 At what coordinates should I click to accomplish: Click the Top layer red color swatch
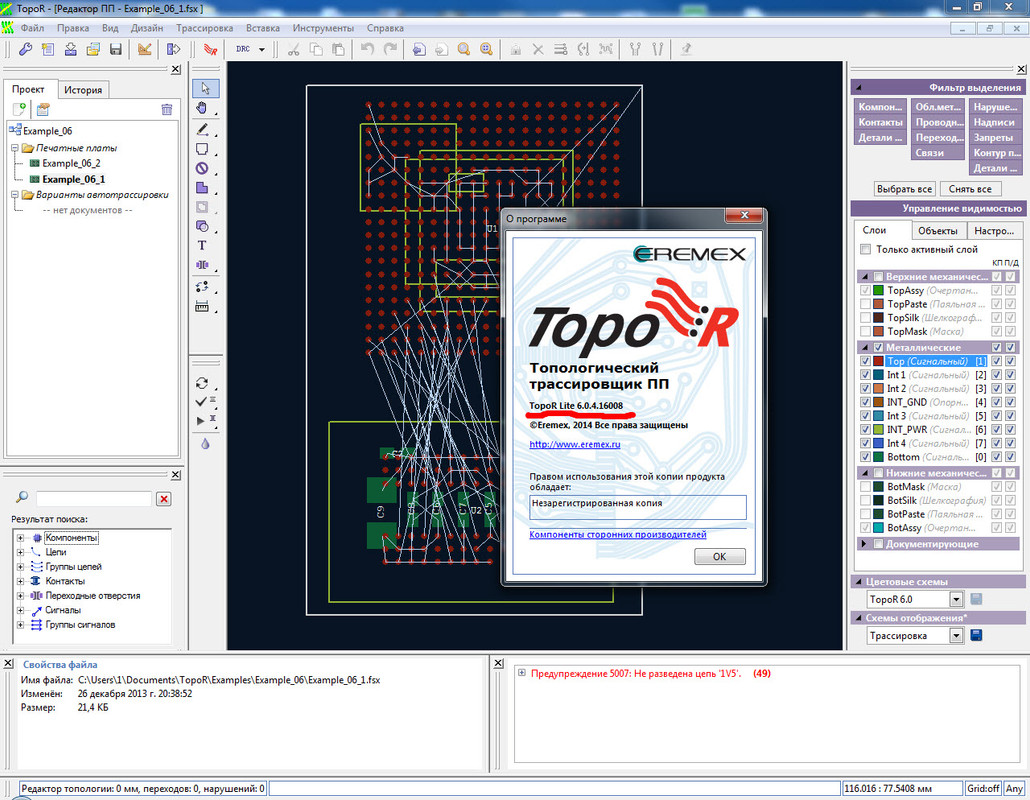click(878, 361)
